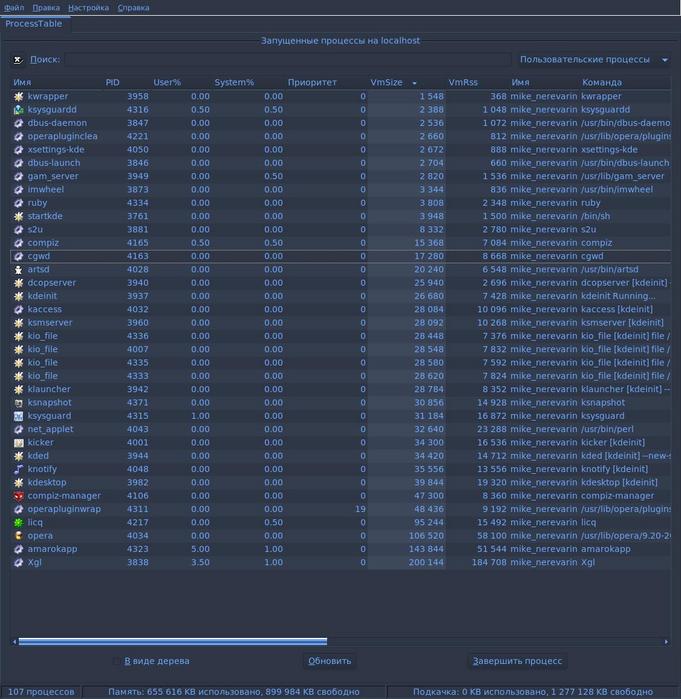Sort by the Приоритет column header

click(x=327, y=82)
